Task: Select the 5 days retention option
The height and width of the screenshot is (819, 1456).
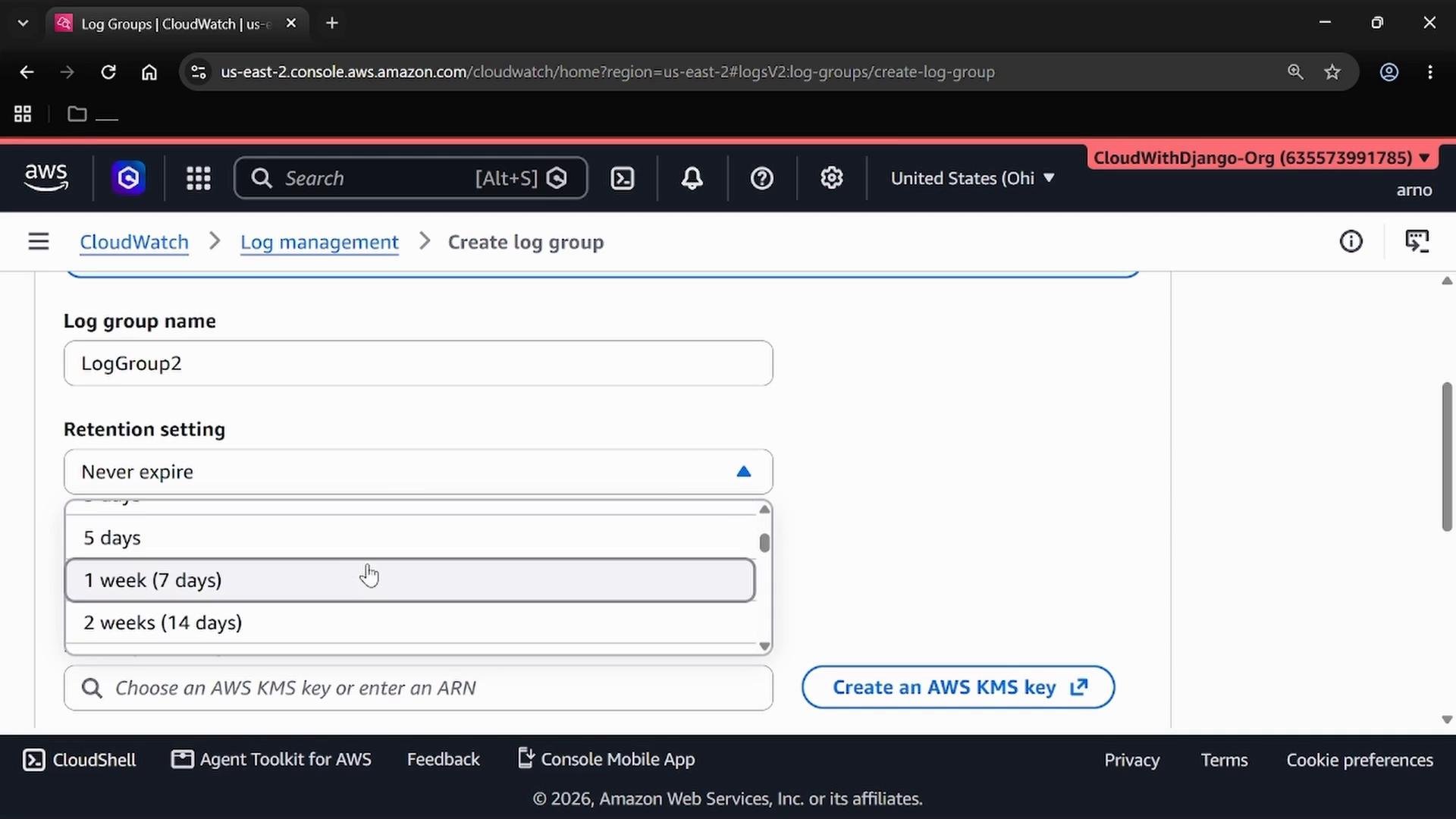Action: (x=410, y=538)
